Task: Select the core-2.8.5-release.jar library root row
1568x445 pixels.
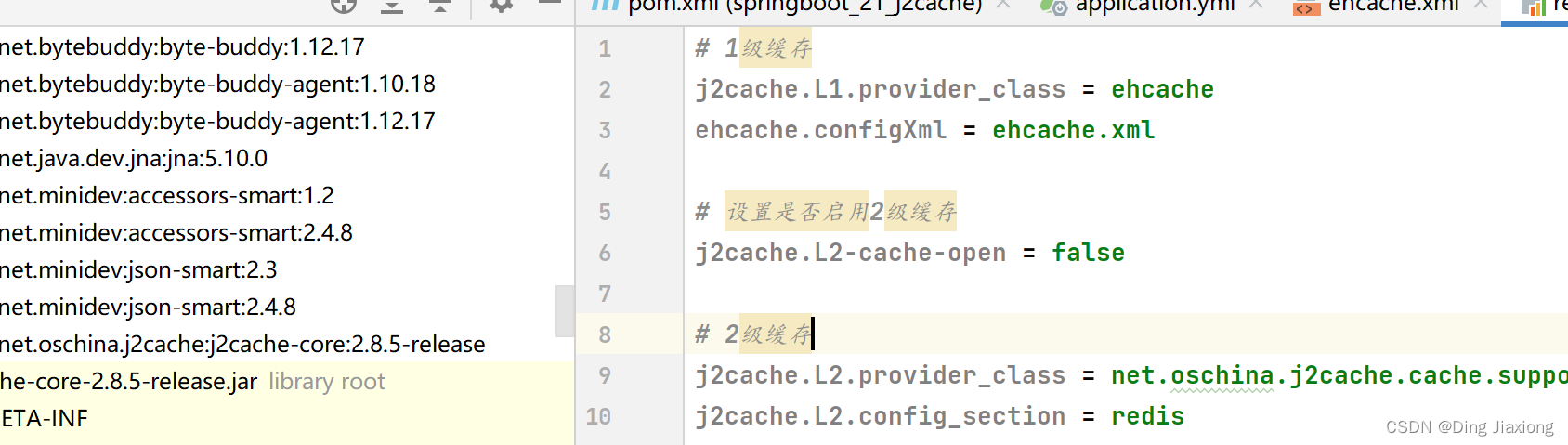Action: point(287,381)
